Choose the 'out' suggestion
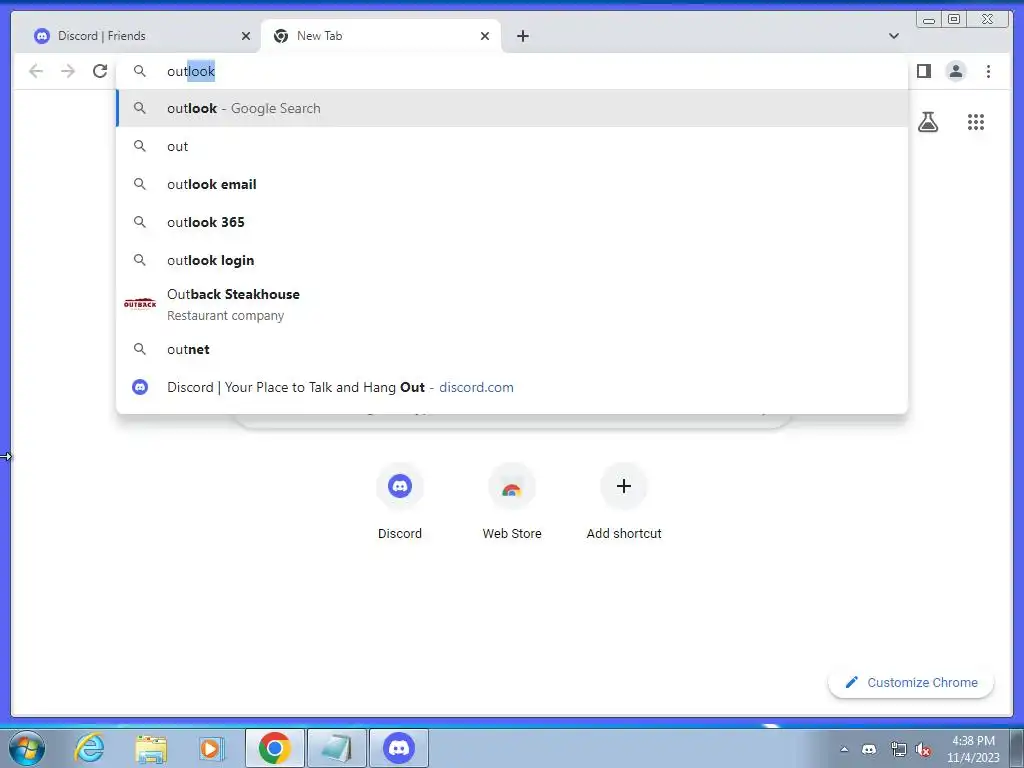The image size is (1024, 768). coord(512,146)
